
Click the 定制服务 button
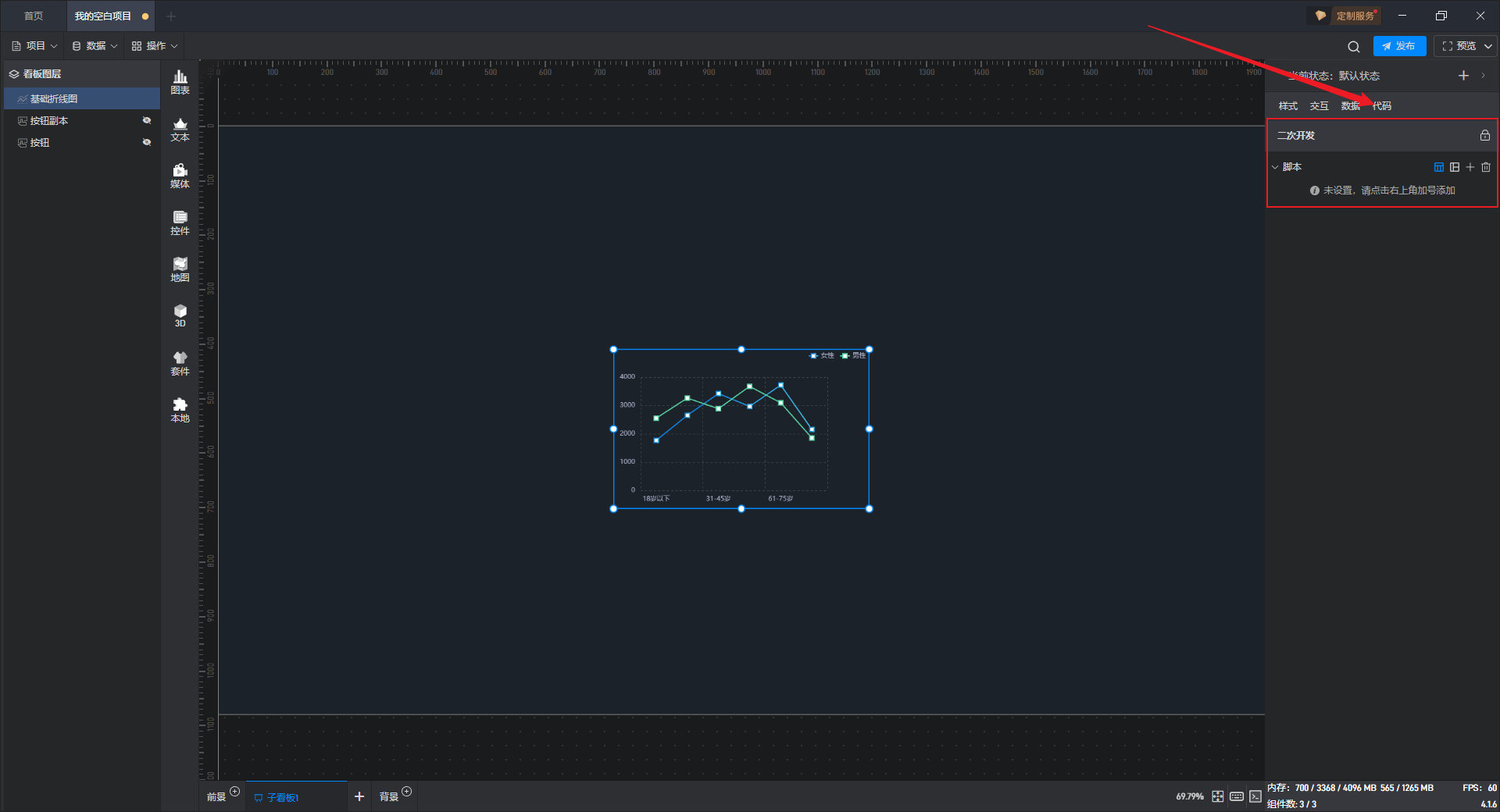[x=1346, y=16]
